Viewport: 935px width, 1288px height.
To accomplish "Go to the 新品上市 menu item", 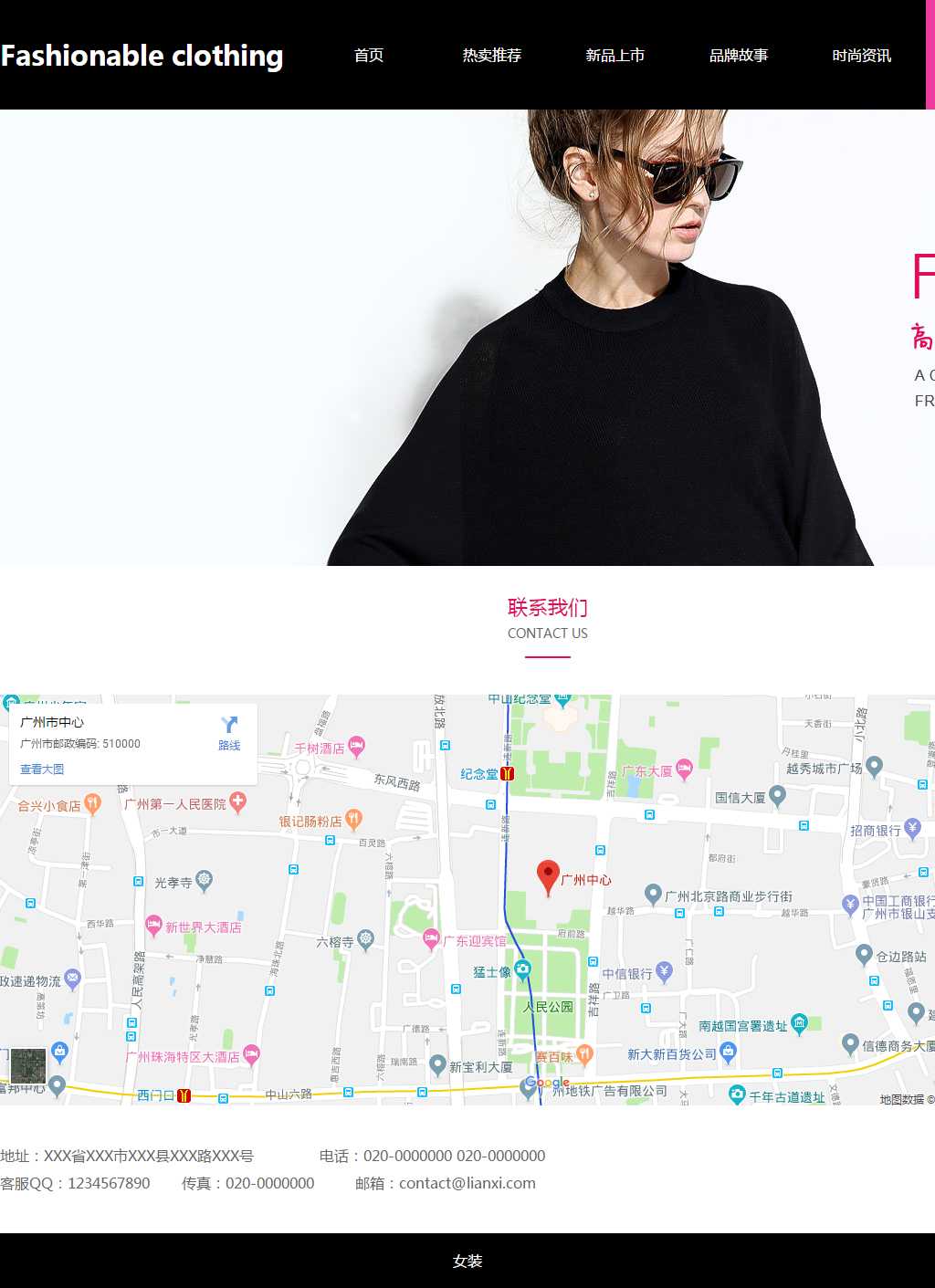I will coord(615,56).
